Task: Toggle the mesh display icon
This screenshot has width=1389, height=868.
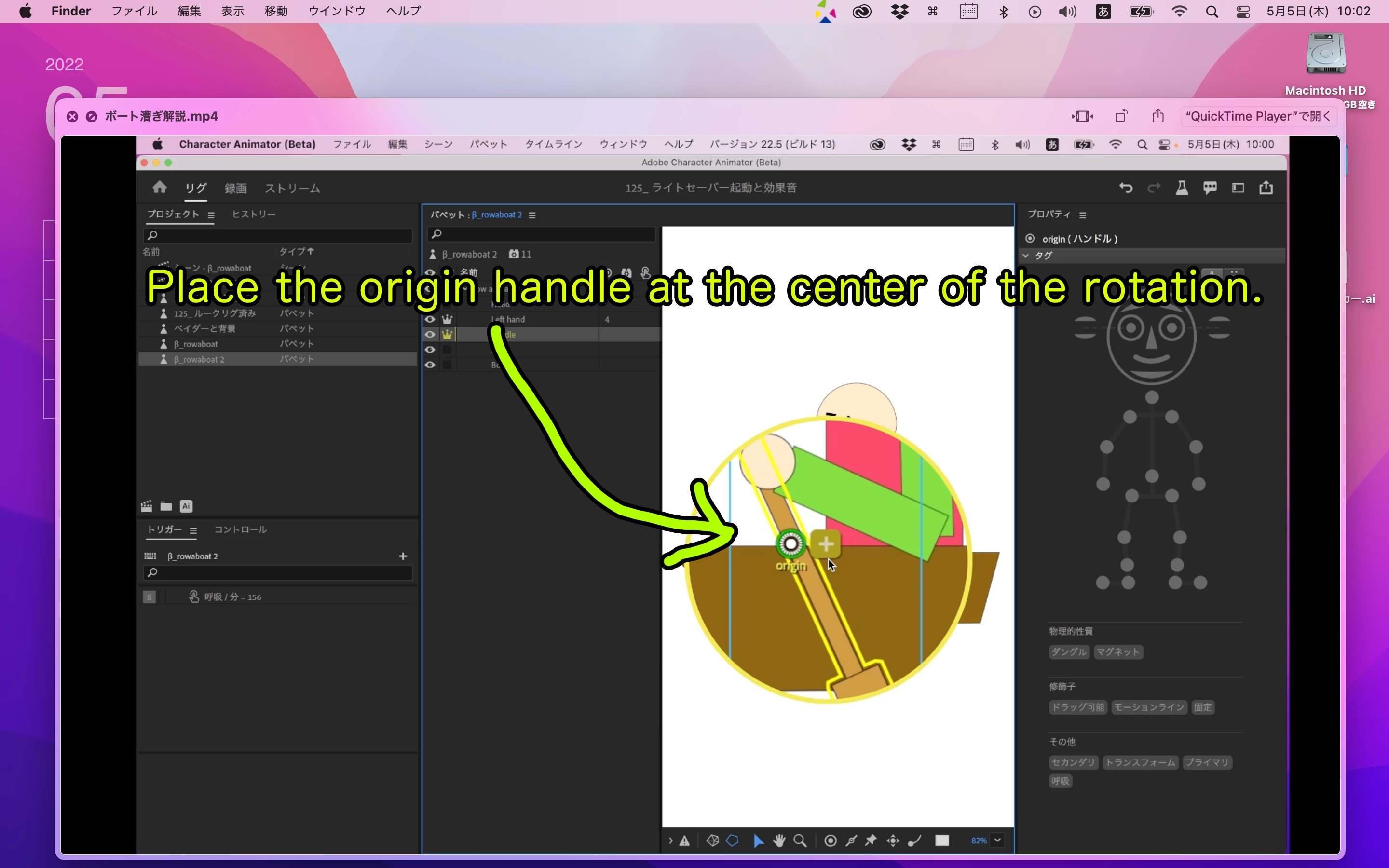Action: pyautogui.click(x=712, y=841)
